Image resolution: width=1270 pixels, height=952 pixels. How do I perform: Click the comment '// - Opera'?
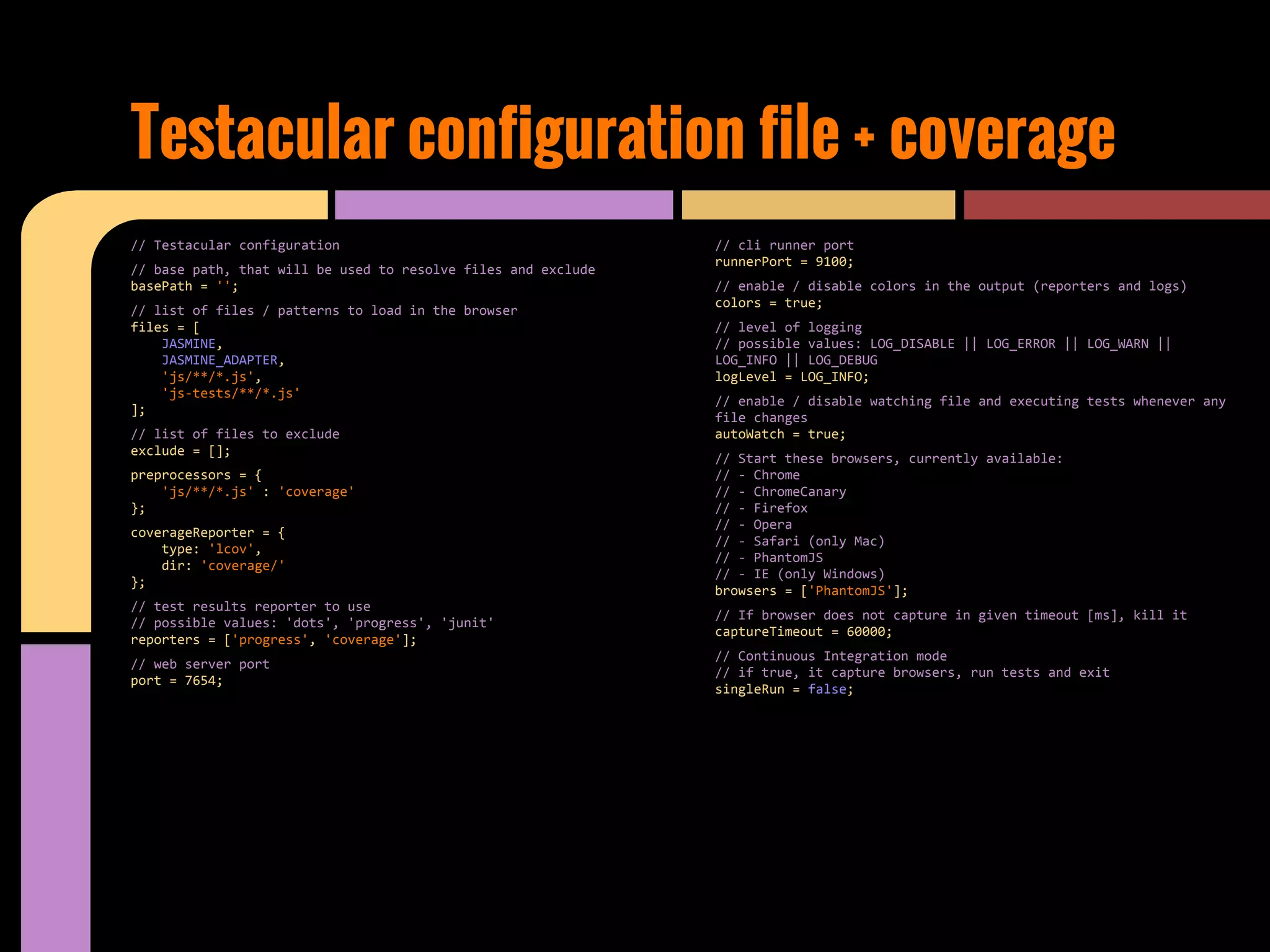coord(753,525)
